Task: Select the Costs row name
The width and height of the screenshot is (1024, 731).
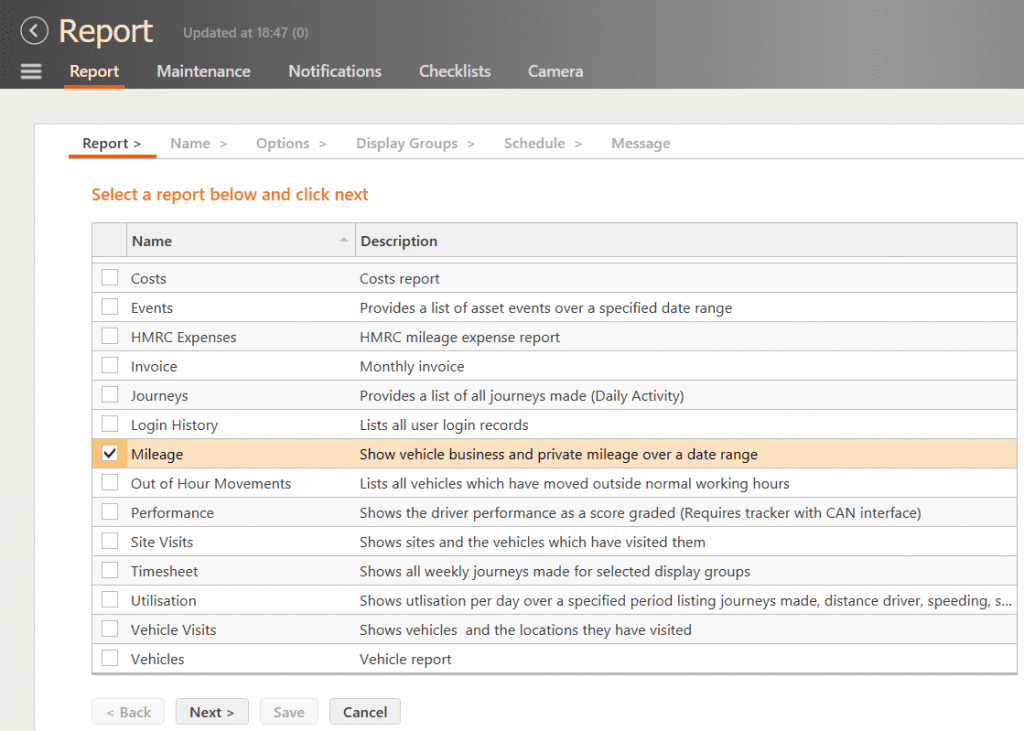Action: (148, 278)
